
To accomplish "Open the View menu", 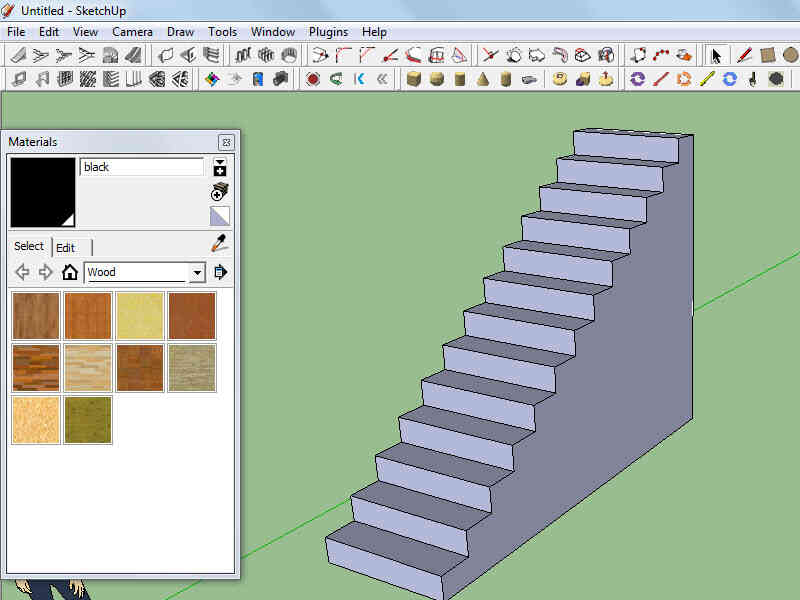I will [85, 32].
